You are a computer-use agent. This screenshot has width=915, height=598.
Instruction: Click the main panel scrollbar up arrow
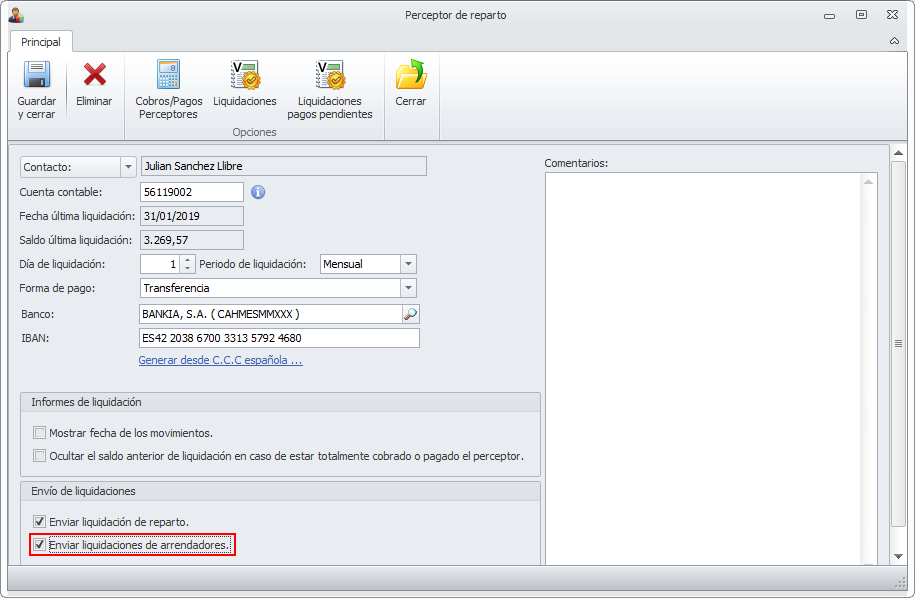pos(899,153)
